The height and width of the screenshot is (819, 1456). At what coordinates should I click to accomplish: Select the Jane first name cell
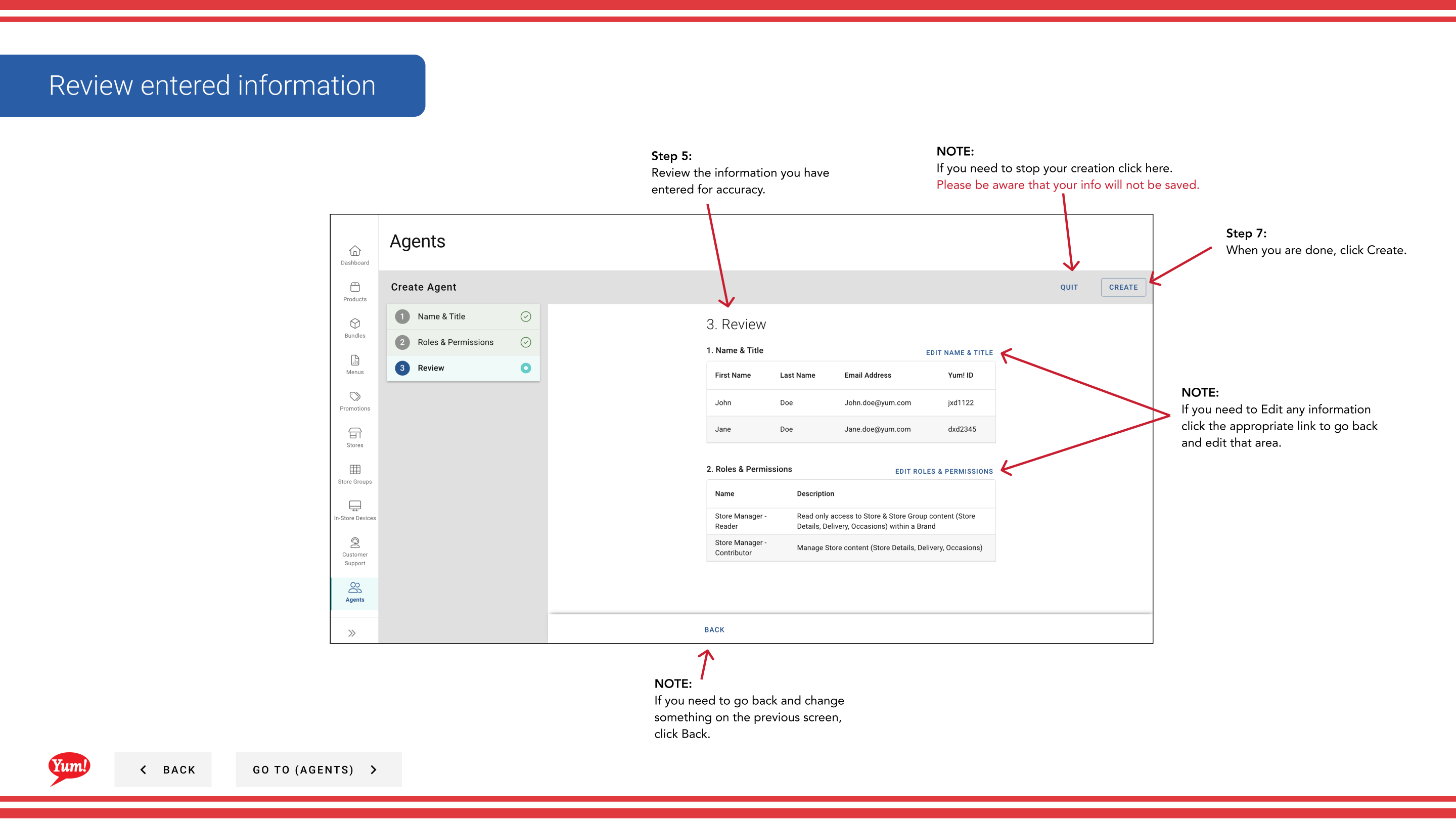(x=722, y=429)
